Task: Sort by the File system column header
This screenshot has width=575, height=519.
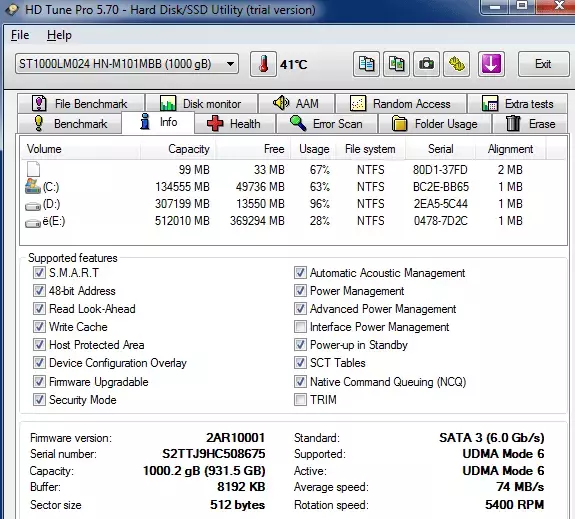Action: pos(370,149)
